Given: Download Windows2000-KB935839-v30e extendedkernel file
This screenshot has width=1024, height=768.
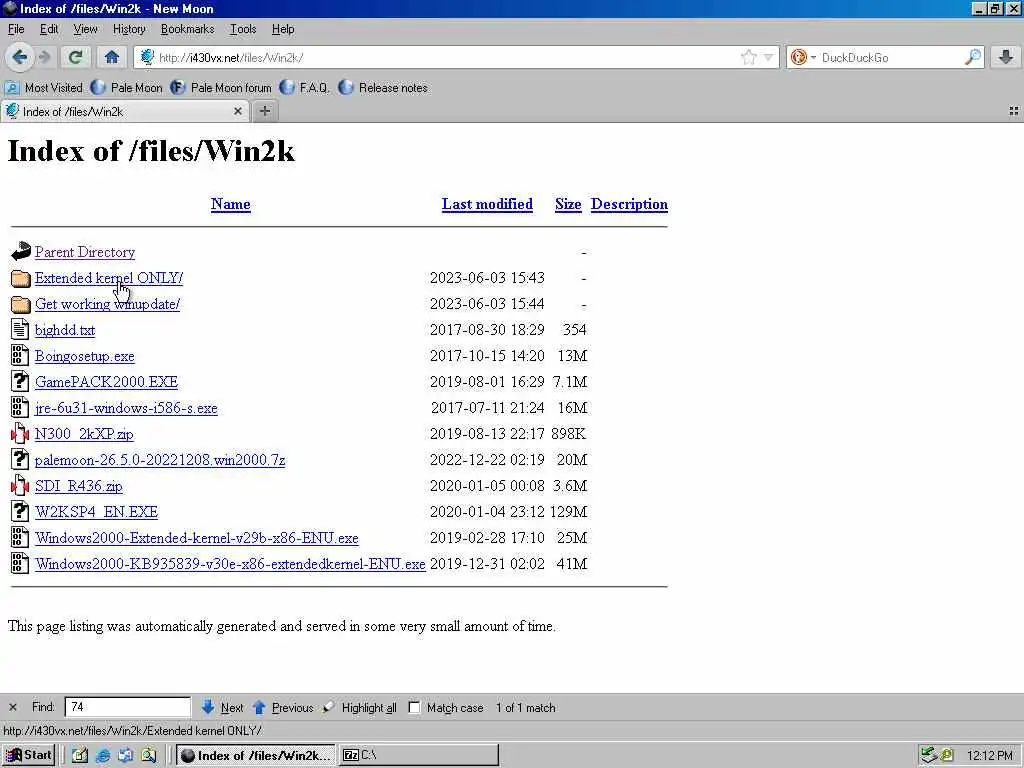Looking at the screenshot, I should (230, 564).
